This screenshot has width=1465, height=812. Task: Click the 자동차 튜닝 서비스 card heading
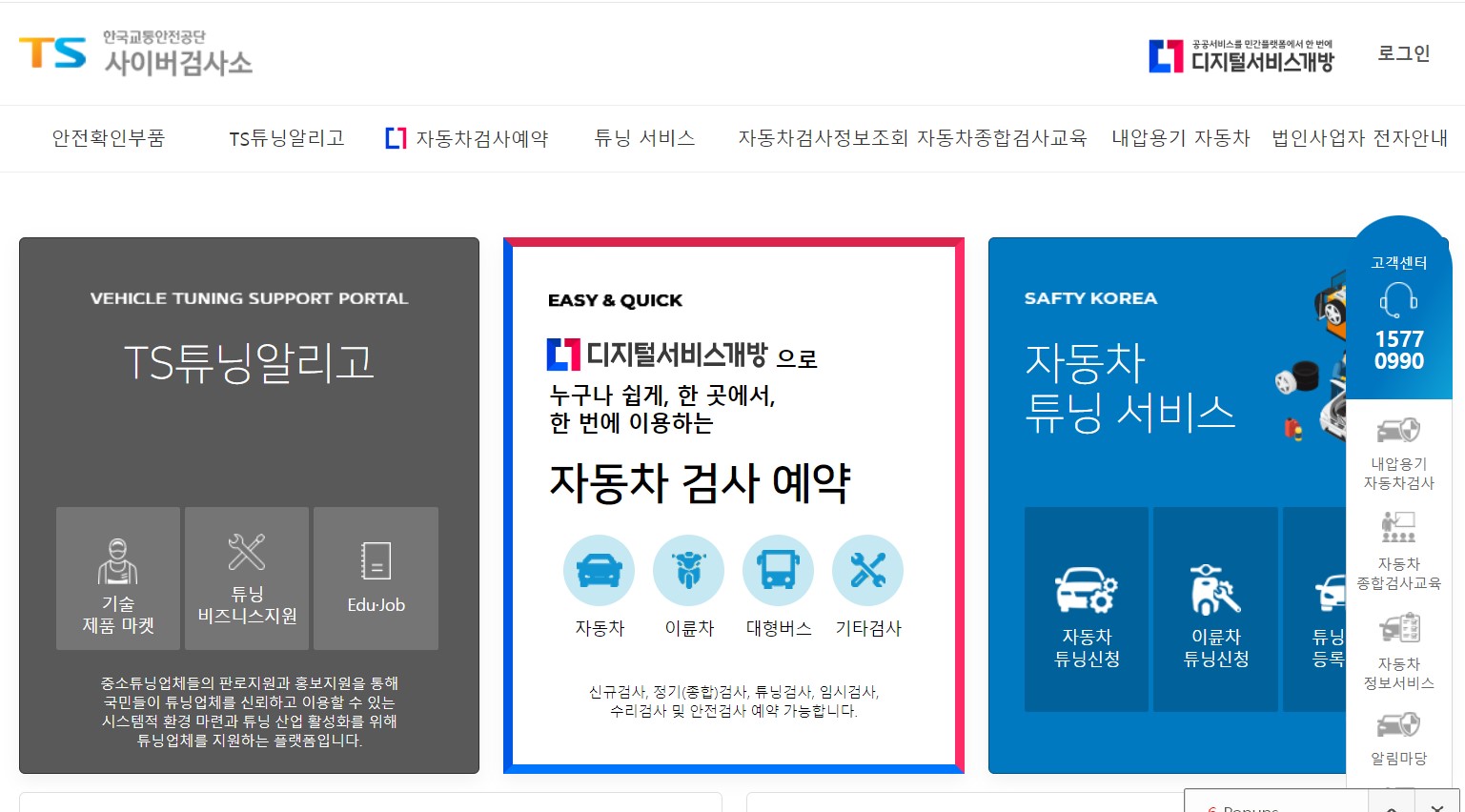pyautogui.click(x=1129, y=387)
